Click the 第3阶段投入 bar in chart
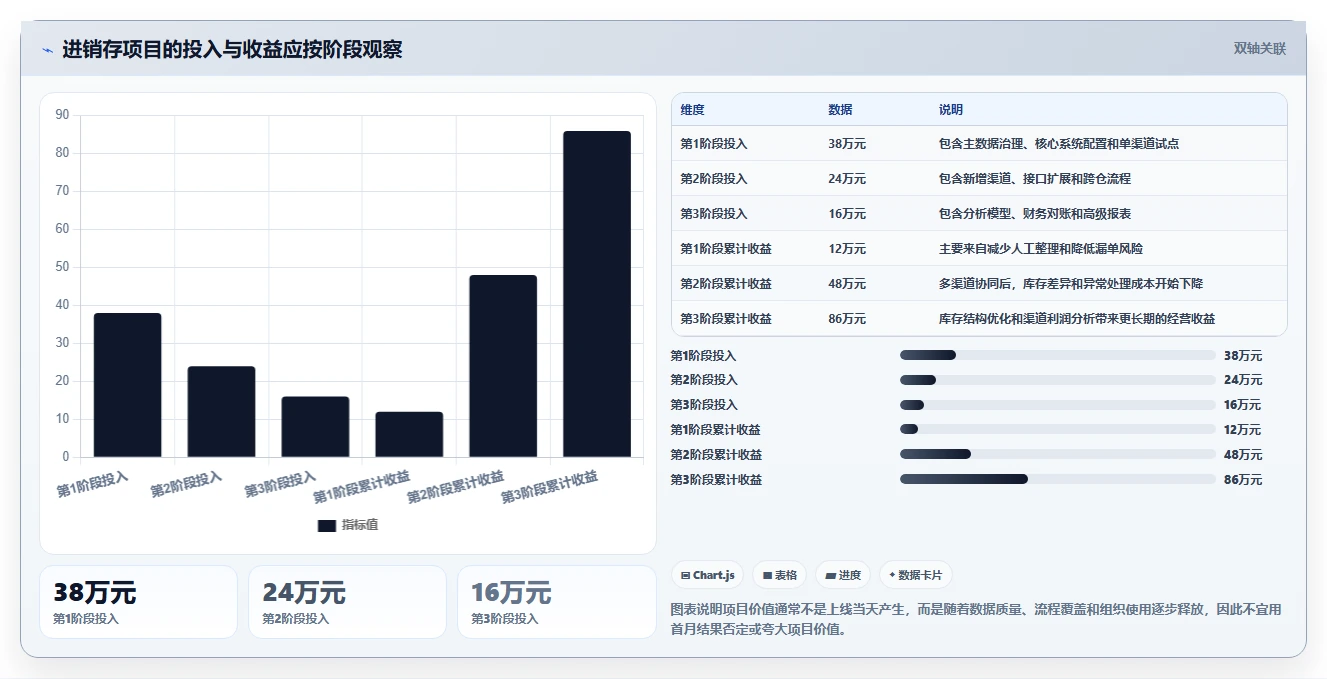Screen dimensions: 1327x679 [315, 427]
